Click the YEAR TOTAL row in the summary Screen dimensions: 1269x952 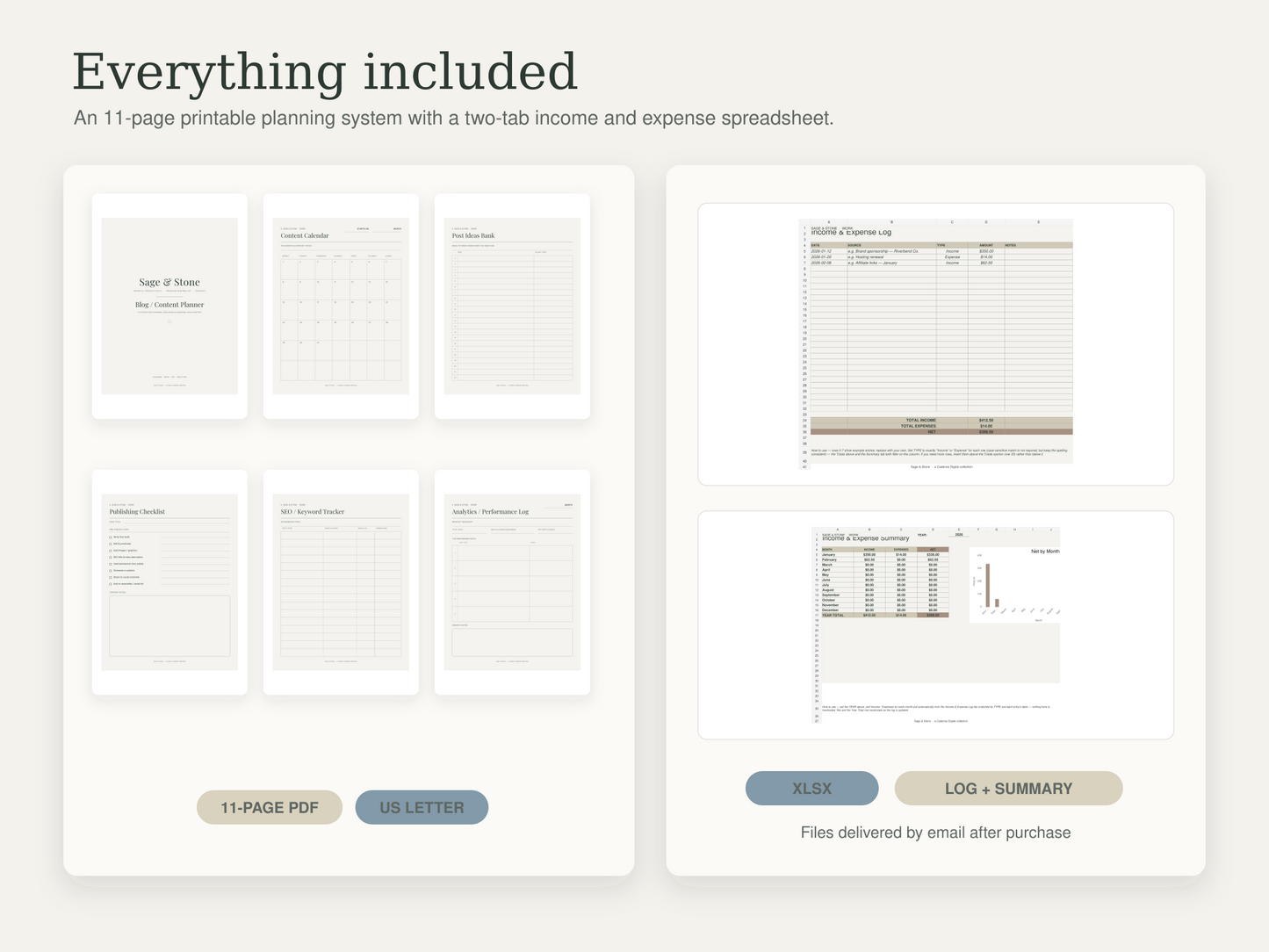[x=884, y=616]
